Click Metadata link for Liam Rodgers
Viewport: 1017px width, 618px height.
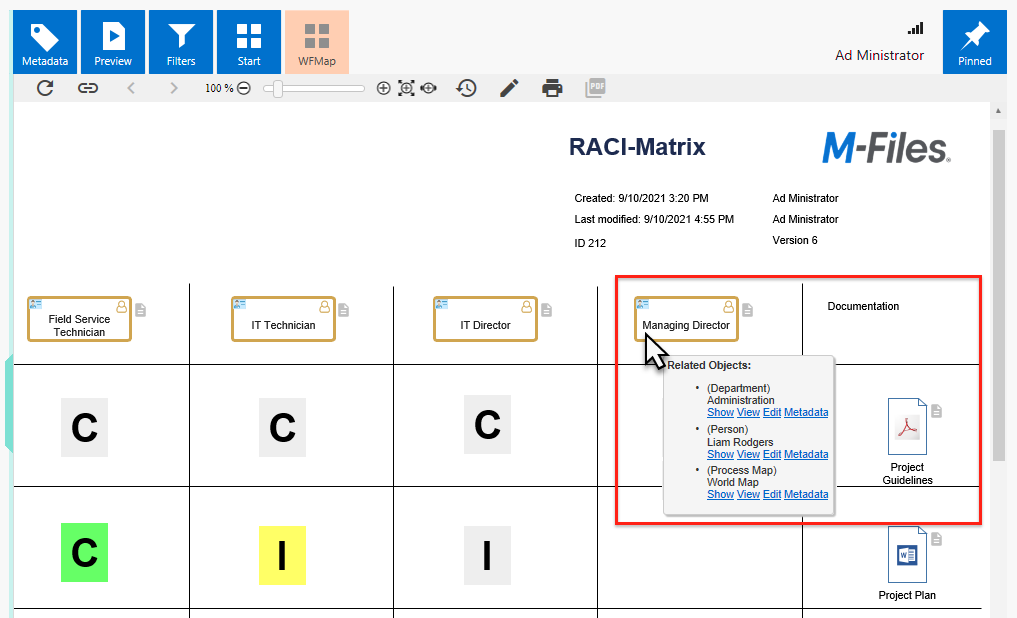[805, 454]
